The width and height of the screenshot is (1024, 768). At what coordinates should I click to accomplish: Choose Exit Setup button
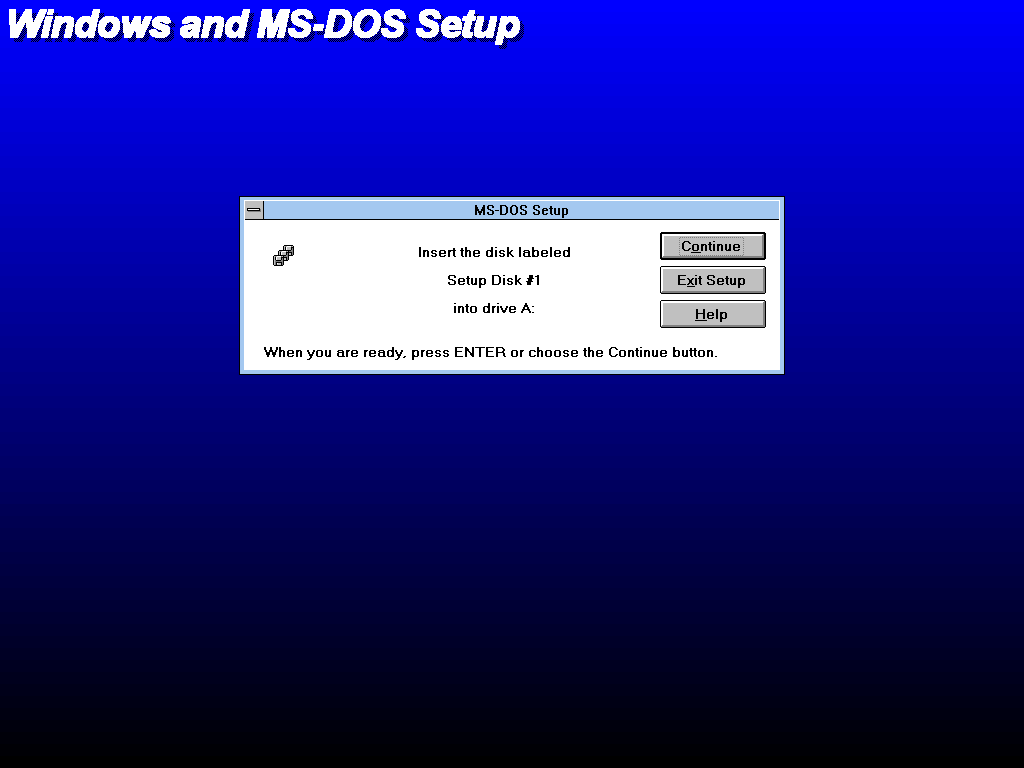point(712,280)
